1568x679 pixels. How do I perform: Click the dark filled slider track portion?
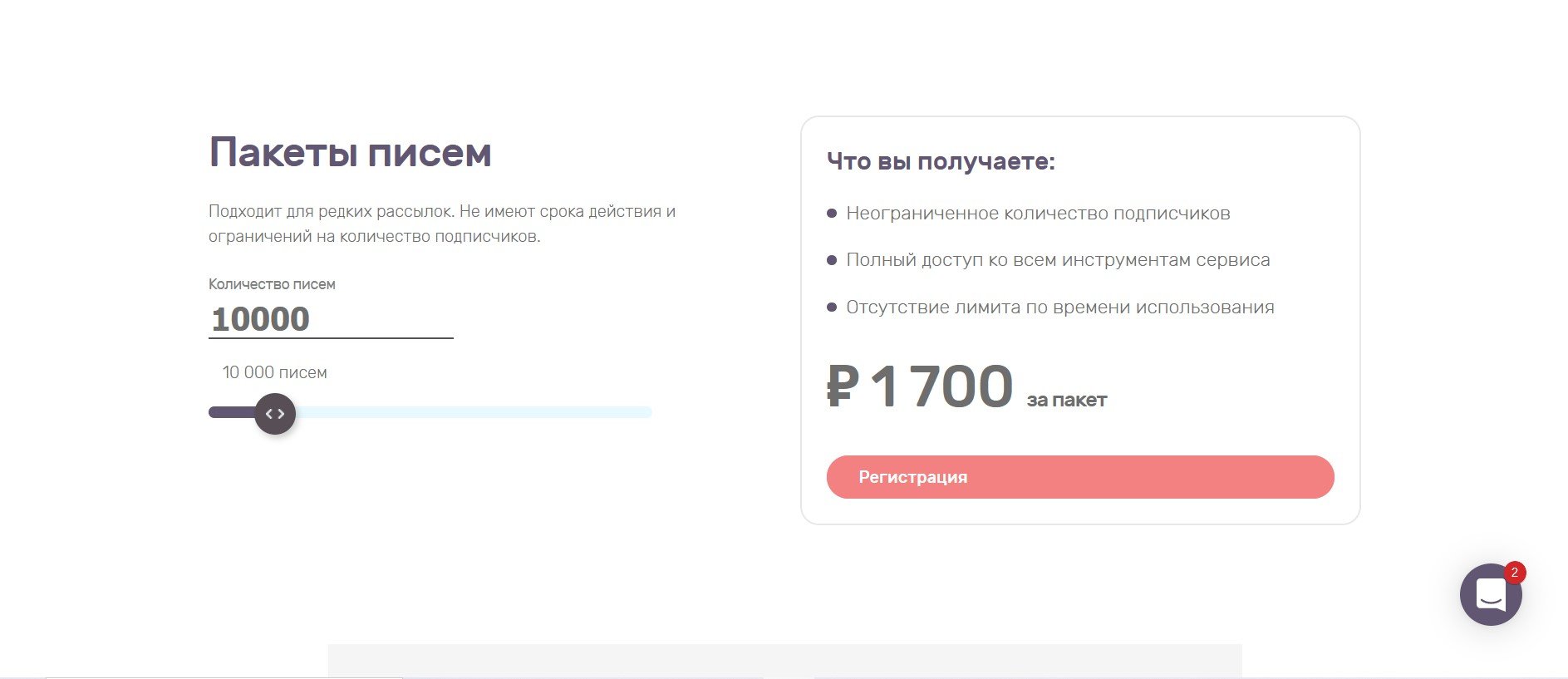tap(230, 412)
